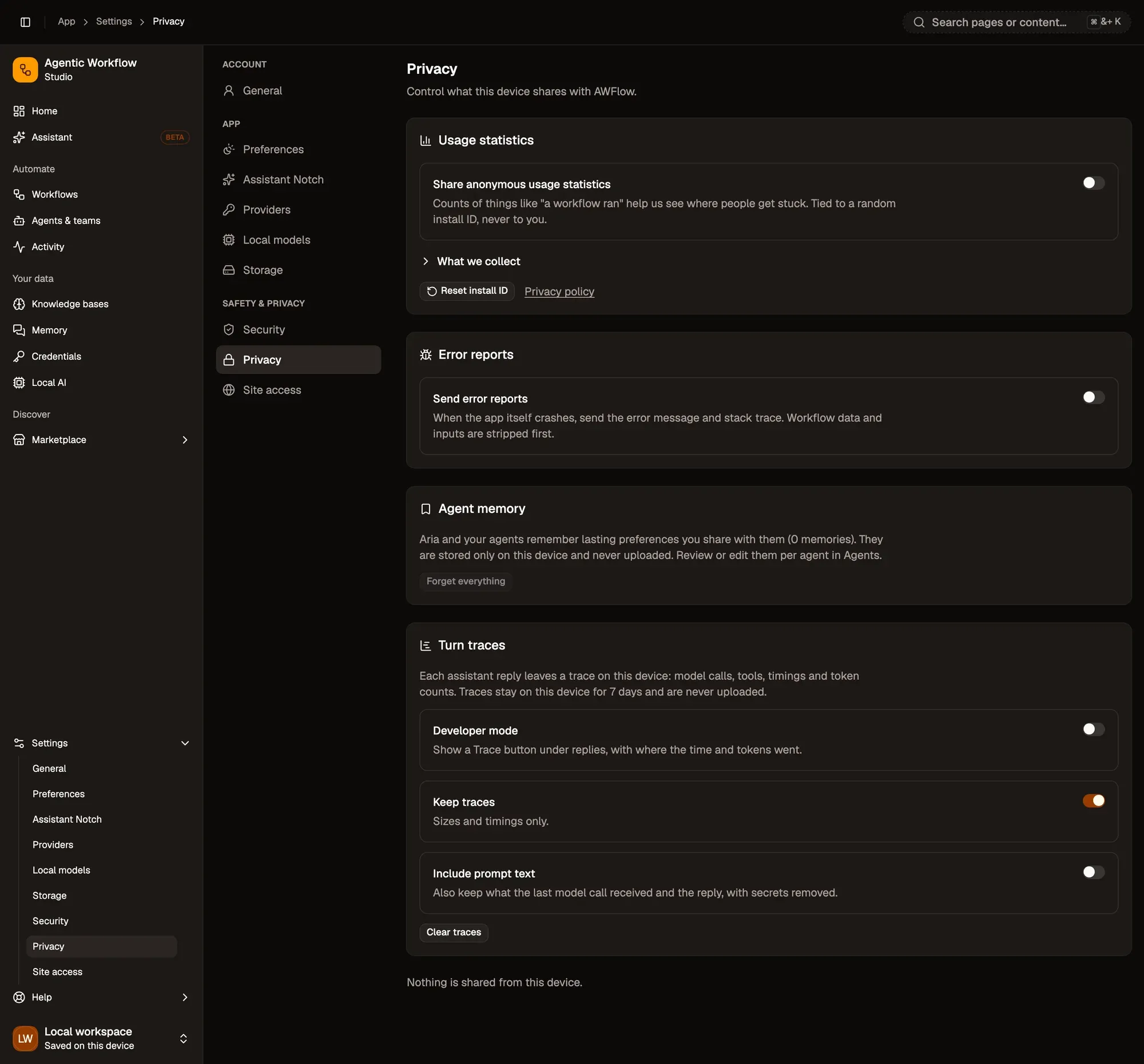1144x1064 pixels.
Task: Enable Developer mode toggle
Action: point(1093,730)
